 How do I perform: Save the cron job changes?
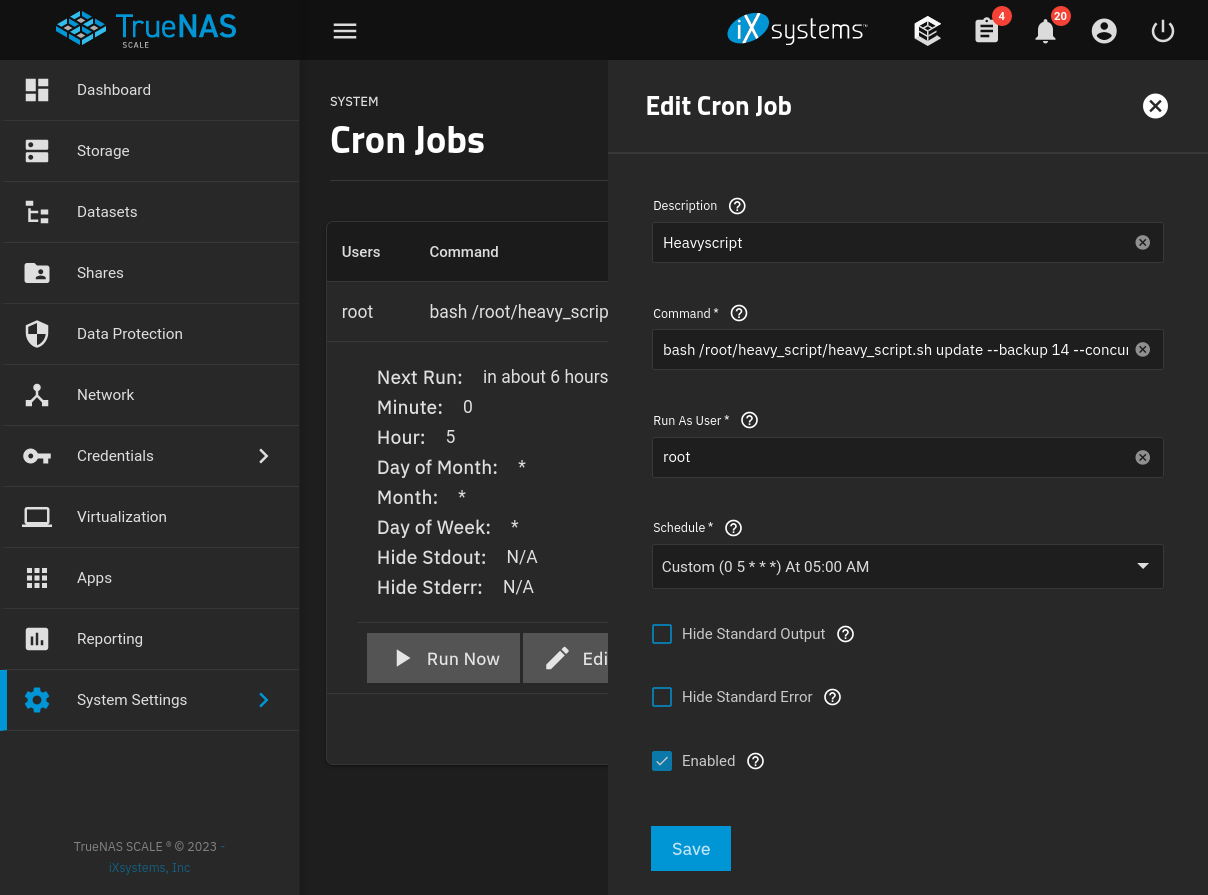[x=691, y=848]
